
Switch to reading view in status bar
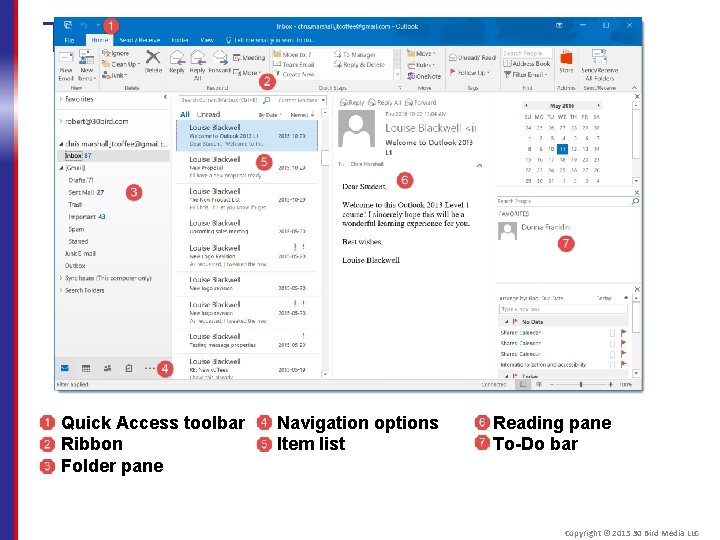point(539,384)
